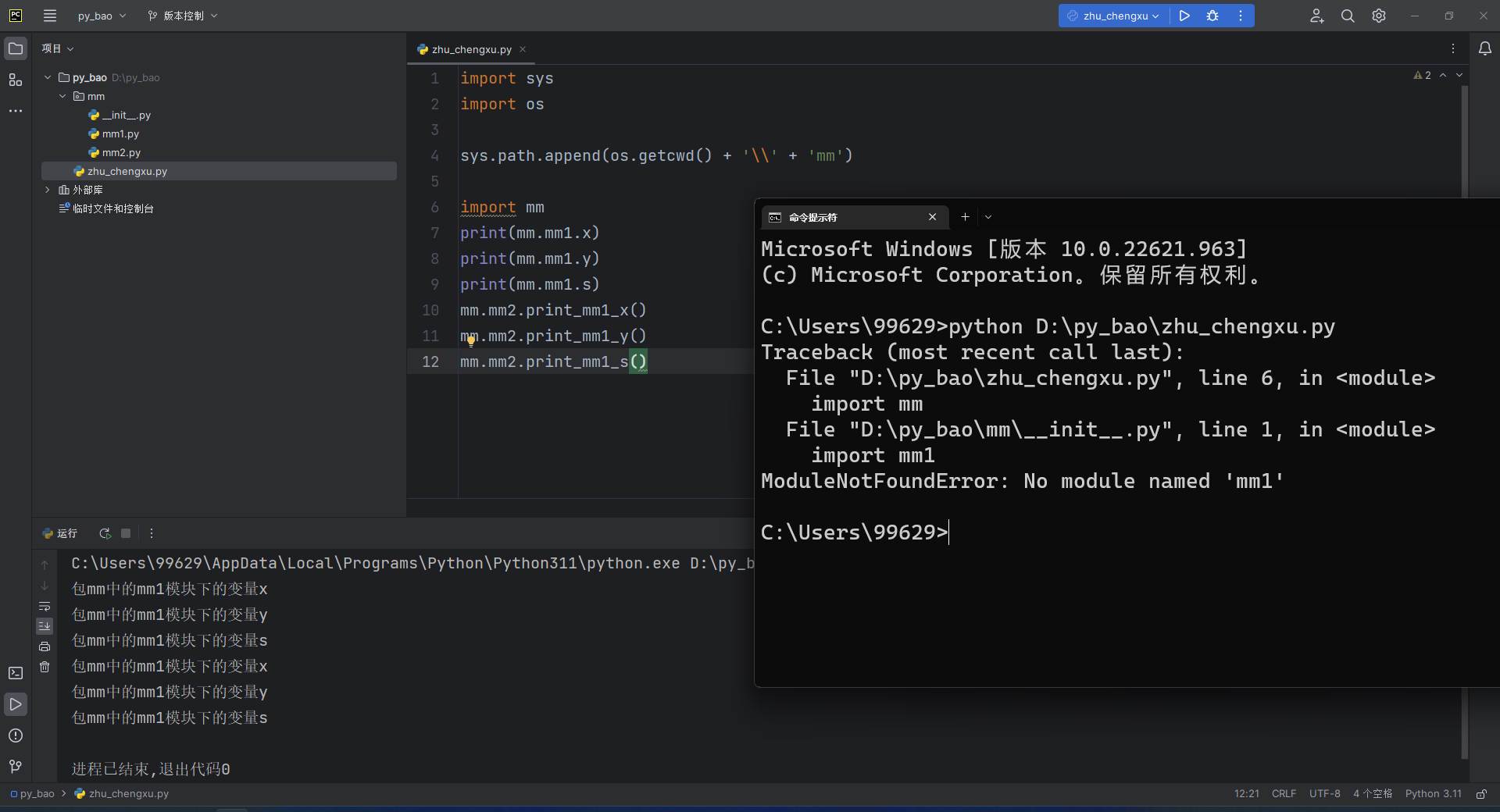Viewport: 1500px width, 812px height.
Task: Open terminal new-tab dropdown arrow
Action: click(988, 217)
